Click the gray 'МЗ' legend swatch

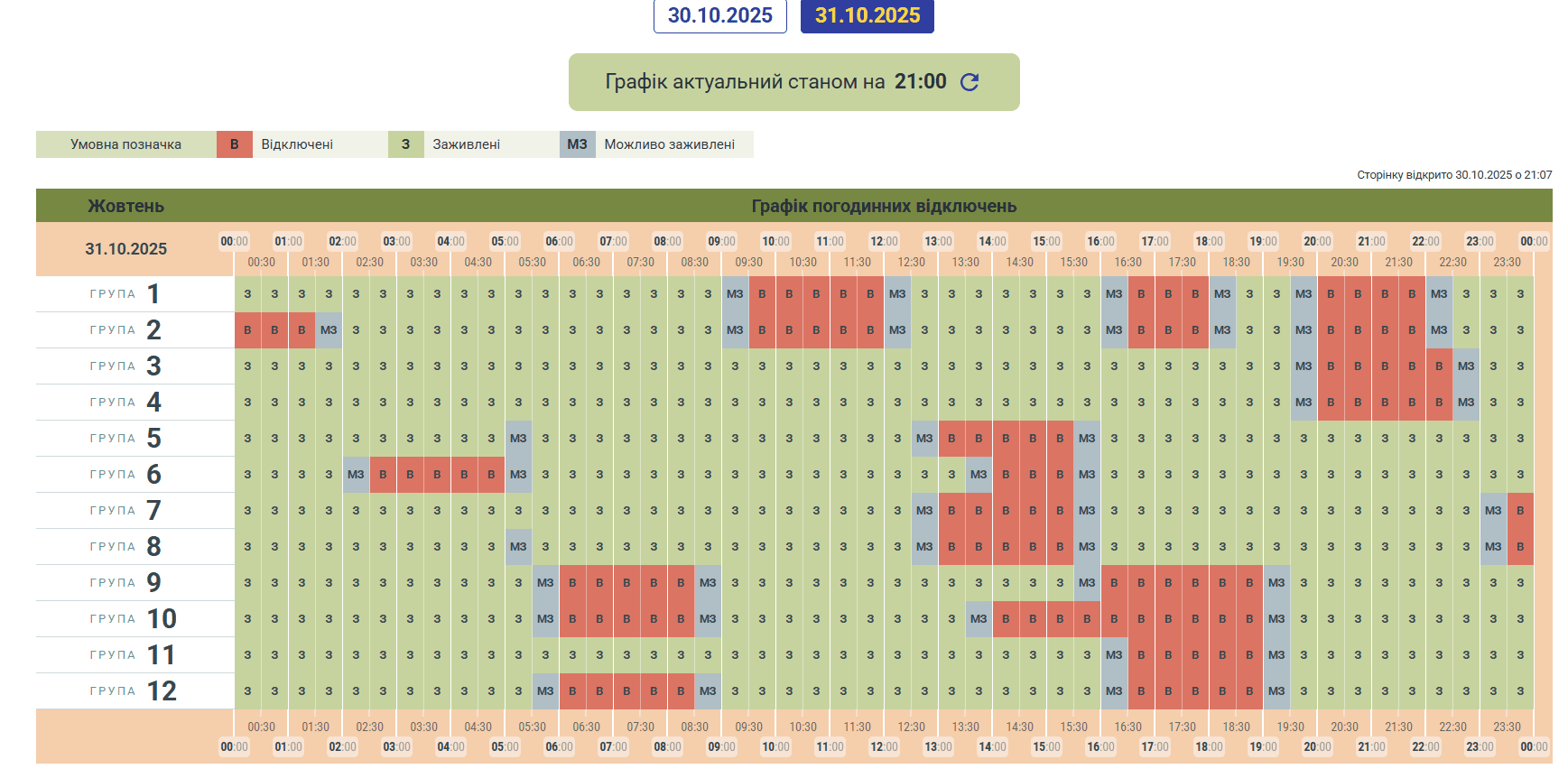point(577,144)
